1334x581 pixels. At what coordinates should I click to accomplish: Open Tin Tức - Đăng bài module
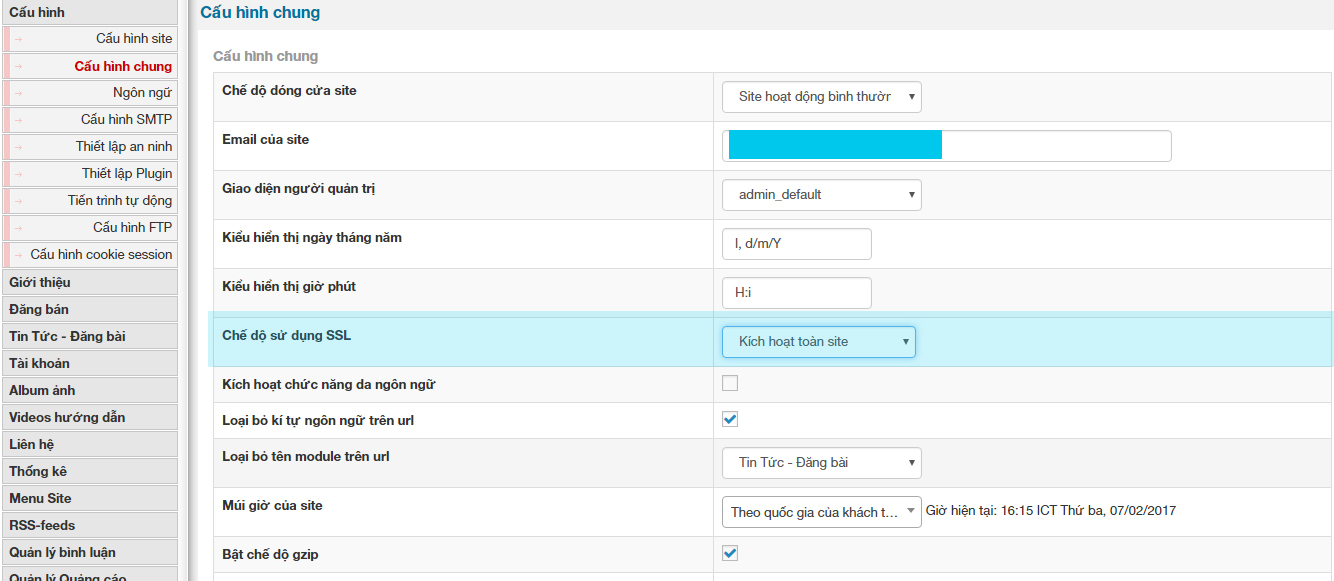(x=89, y=336)
